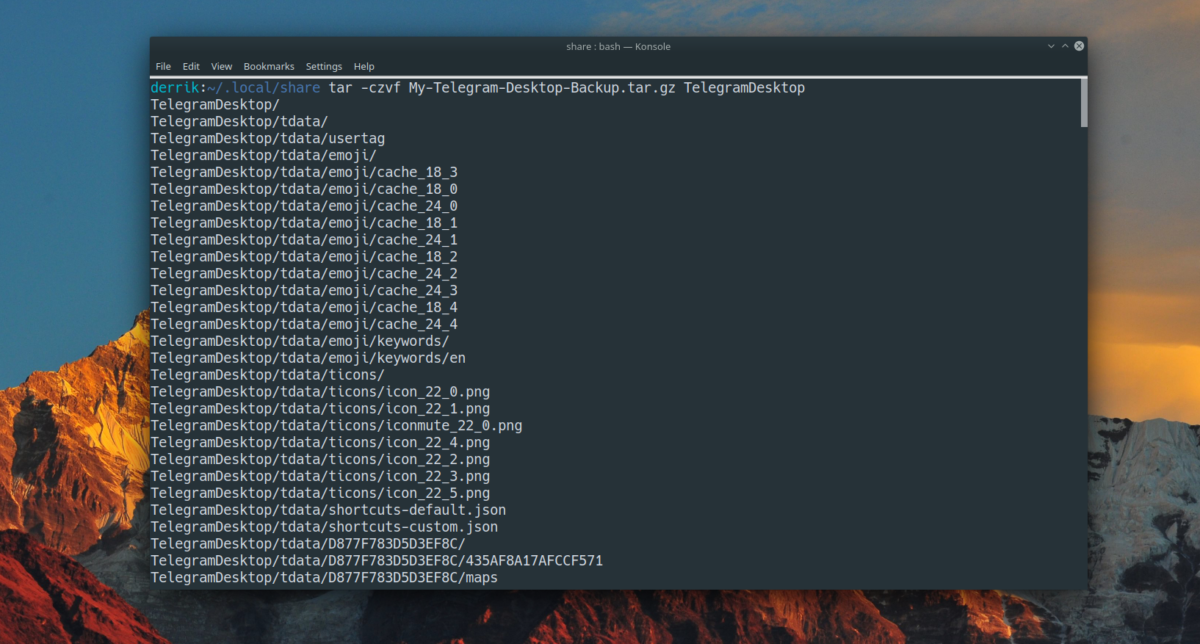The height and width of the screenshot is (644, 1200).
Task: Click the tar -czvf command text
Action: pyautogui.click(x=565, y=88)
